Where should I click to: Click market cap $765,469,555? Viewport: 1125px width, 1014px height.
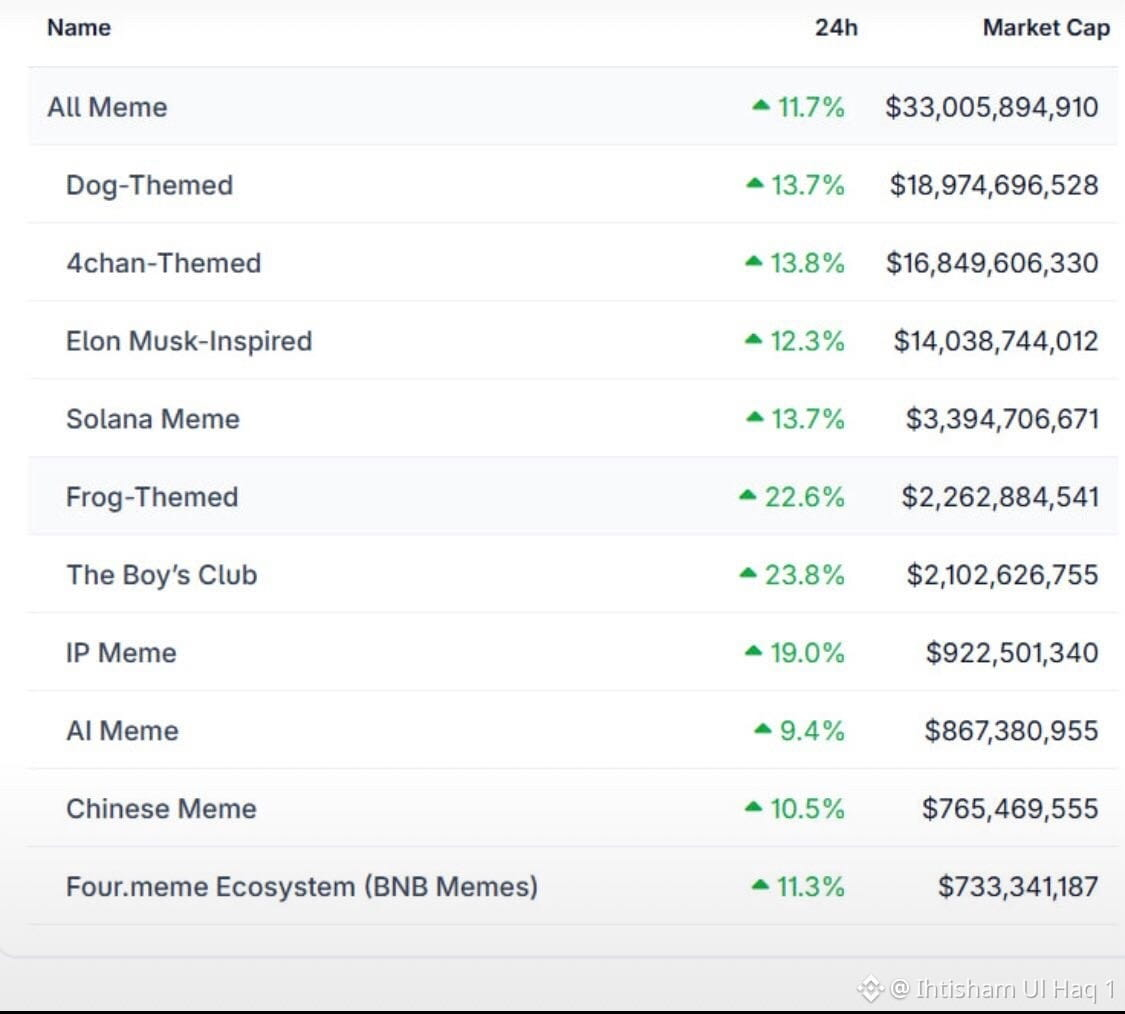1010,809
